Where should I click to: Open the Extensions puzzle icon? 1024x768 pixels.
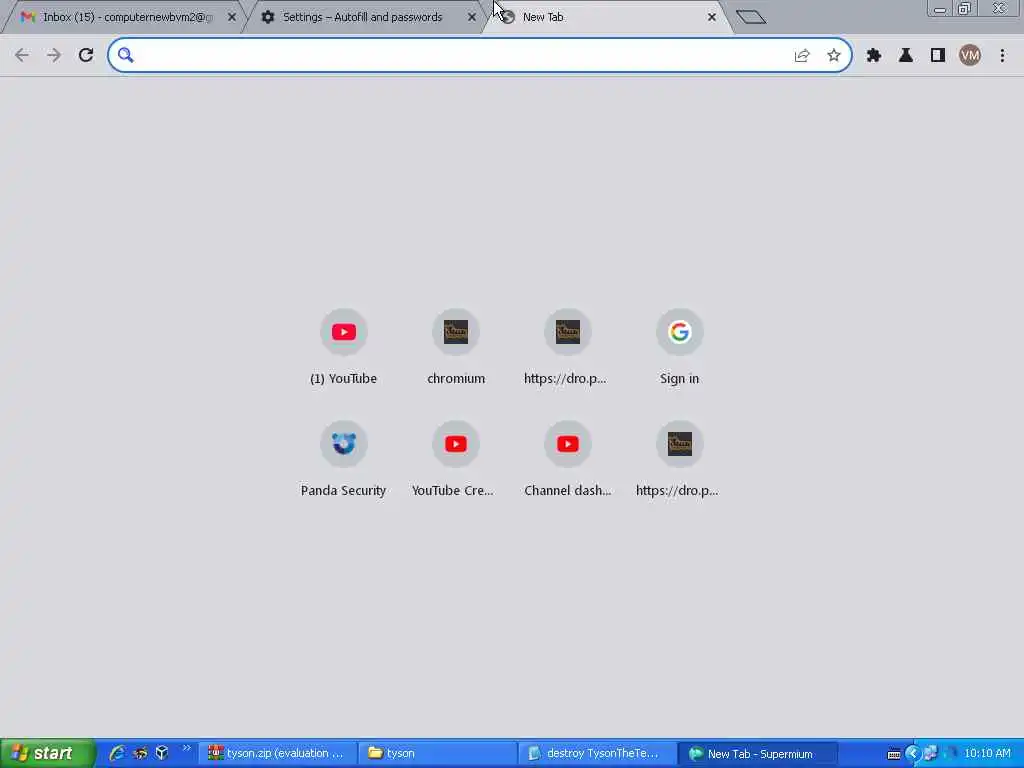point(874,56)
